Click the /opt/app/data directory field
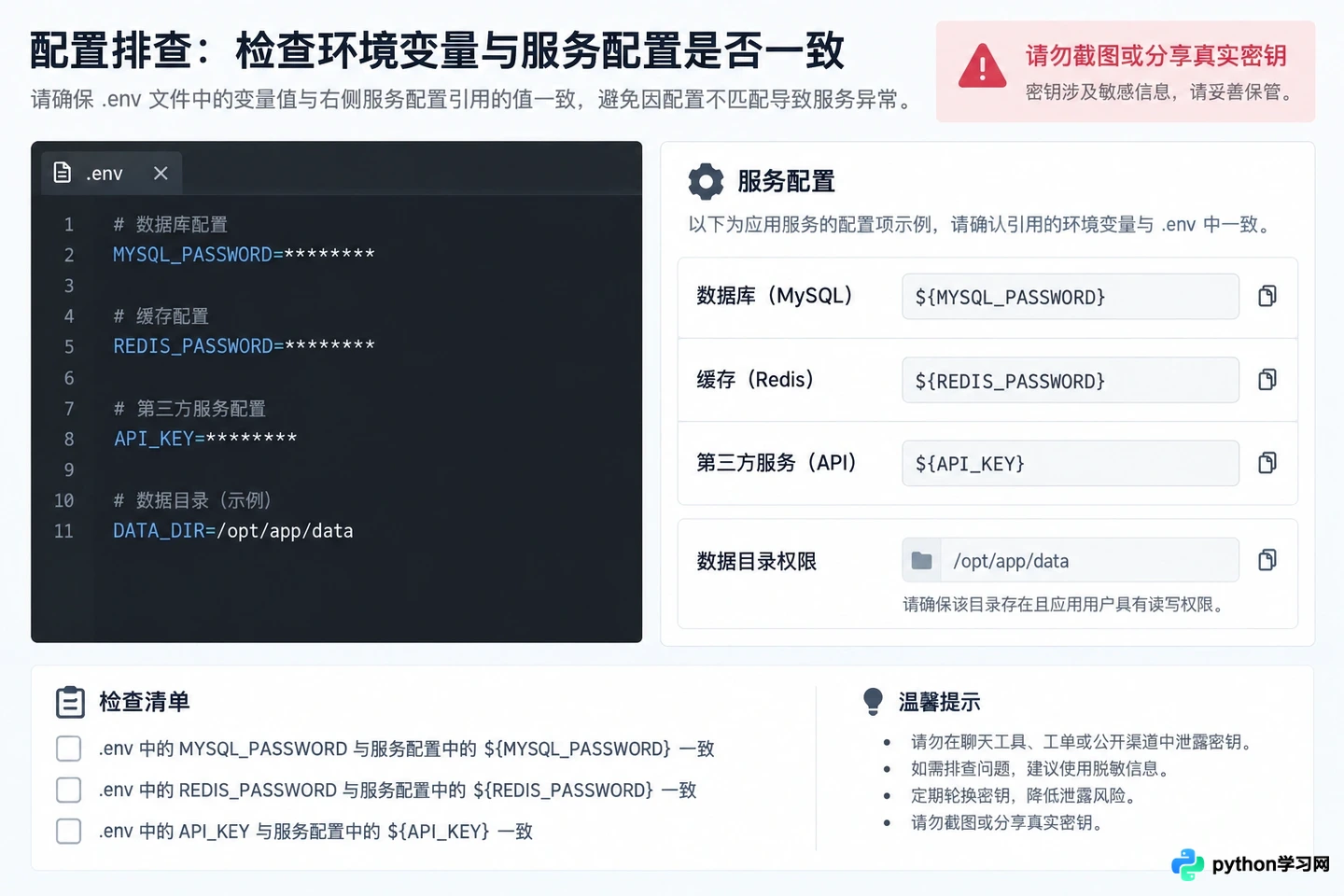Screen dimensions: 1344x896 point(1071,560)
